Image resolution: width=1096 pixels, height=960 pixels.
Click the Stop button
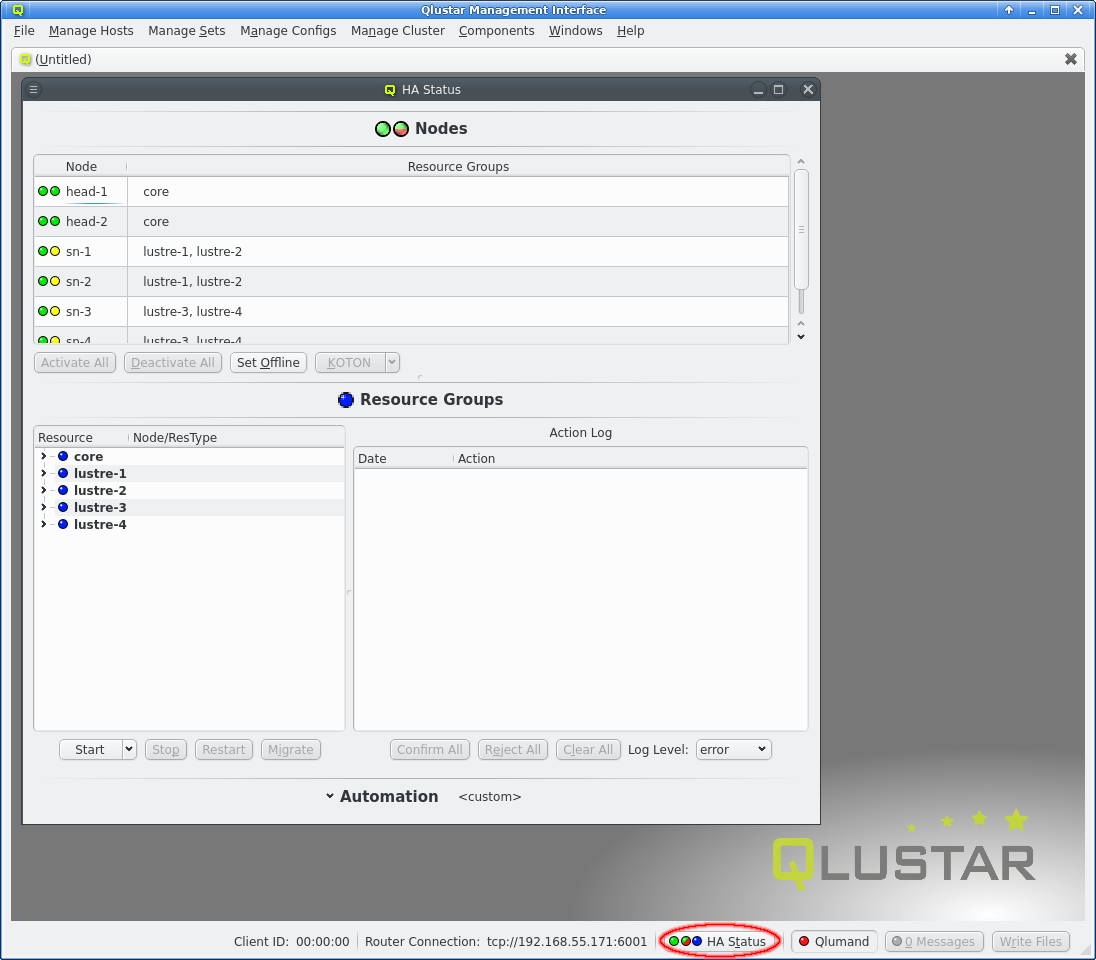pyautogui.click(x=166, y=750)
